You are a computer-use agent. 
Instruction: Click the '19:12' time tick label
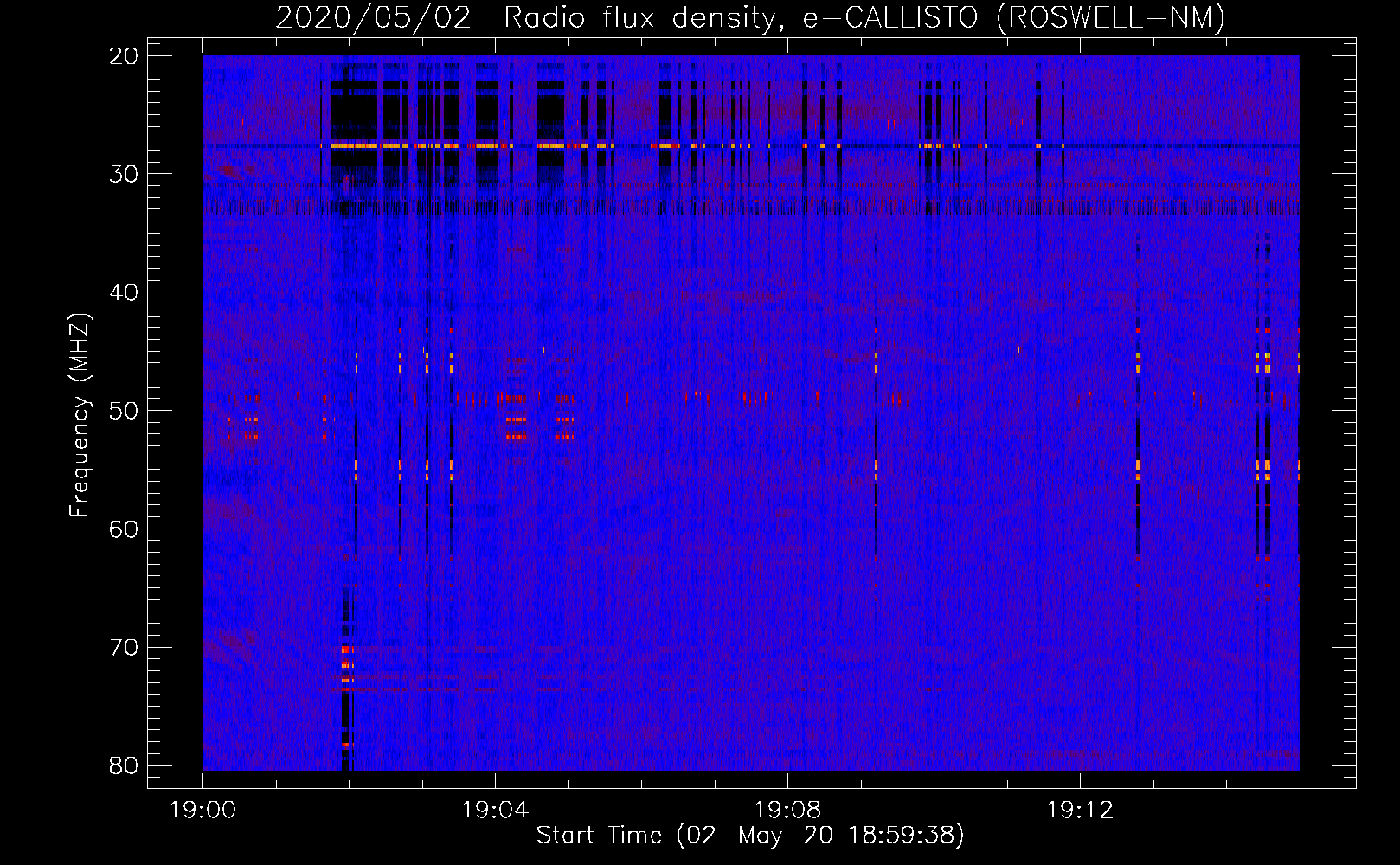[1080, 811]
